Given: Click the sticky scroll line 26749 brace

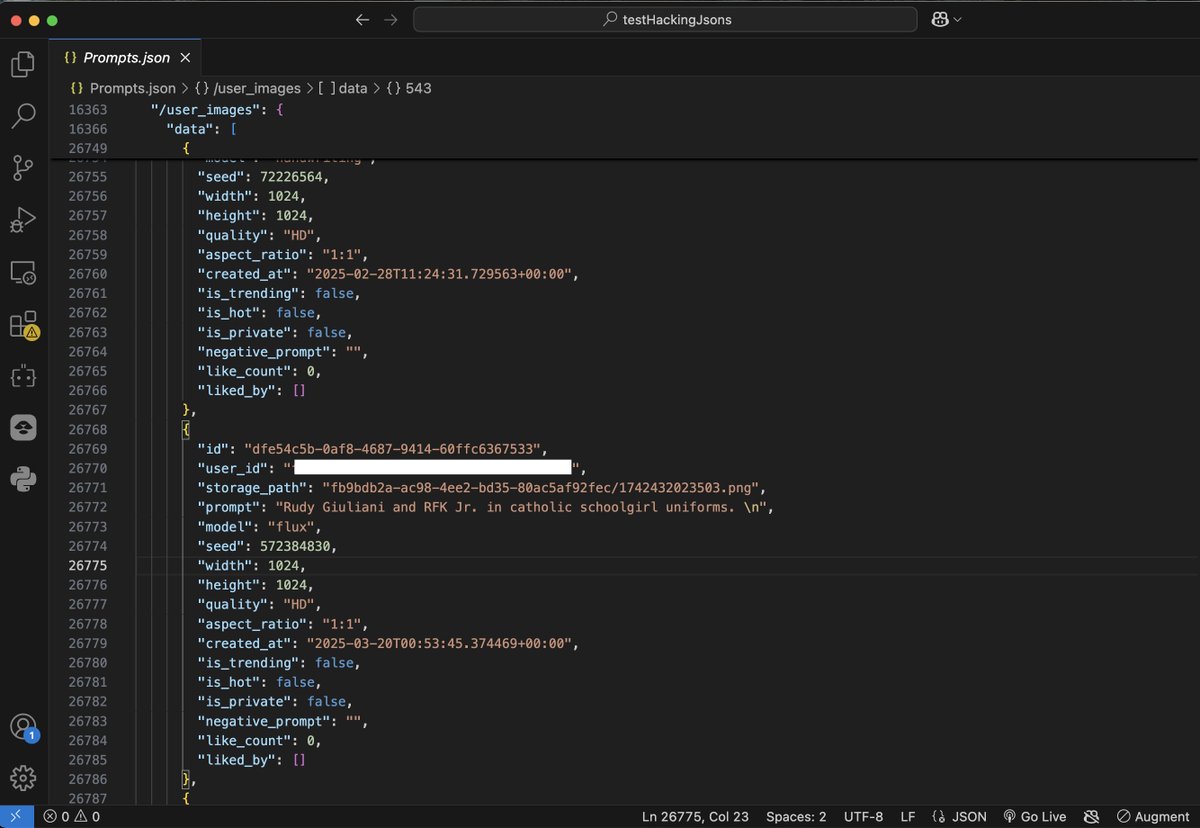Looking at the screenshot, I should (x=186, y=148).
